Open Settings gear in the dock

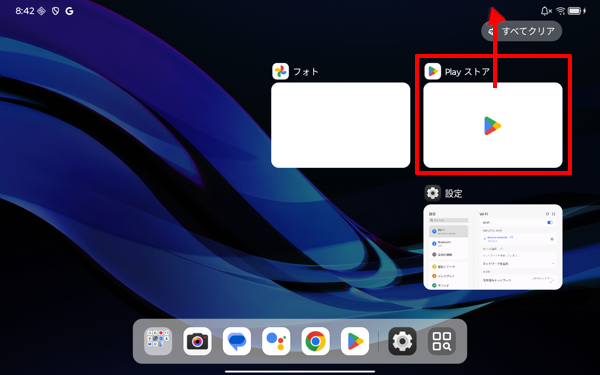[x=403, y=341]
